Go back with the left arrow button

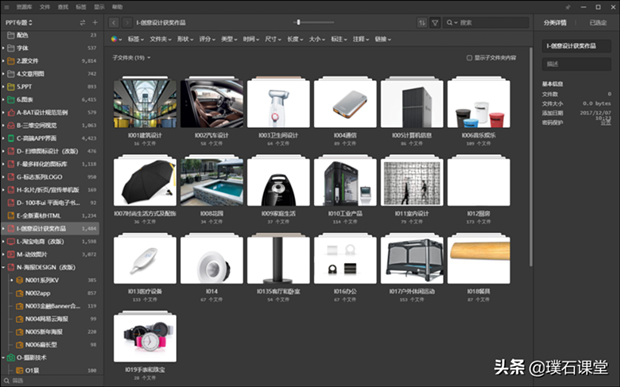point(114,23)
